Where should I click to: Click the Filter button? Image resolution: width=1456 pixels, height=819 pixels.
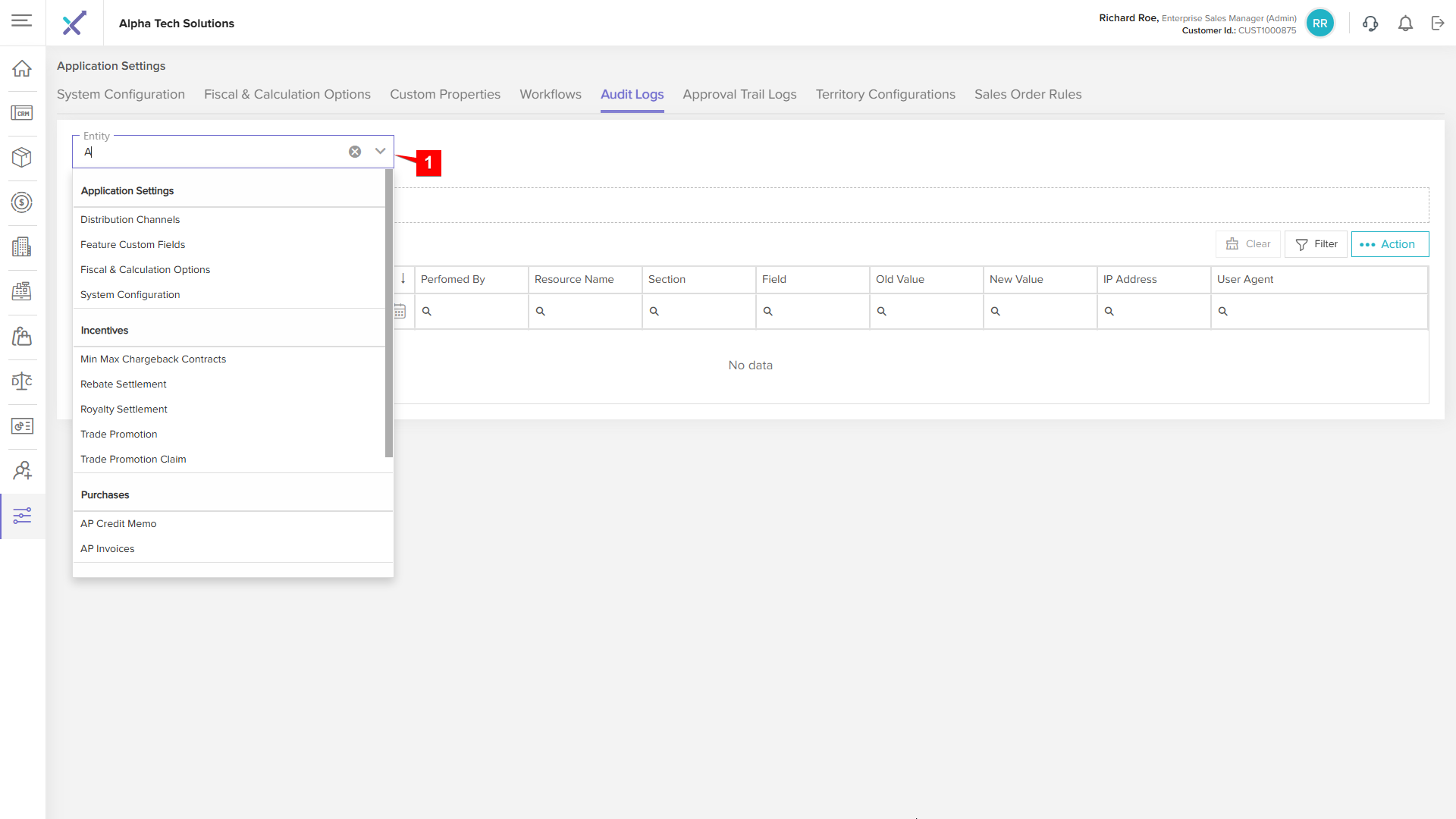pyautogui.click(x=1316, y=244)
